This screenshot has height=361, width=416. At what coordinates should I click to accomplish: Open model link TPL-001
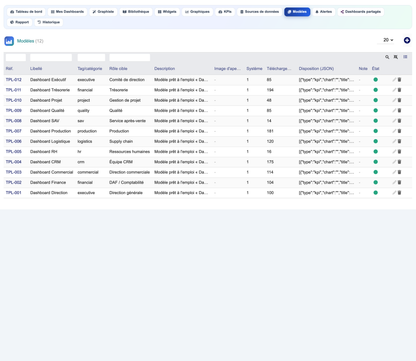tap(14, 193)
